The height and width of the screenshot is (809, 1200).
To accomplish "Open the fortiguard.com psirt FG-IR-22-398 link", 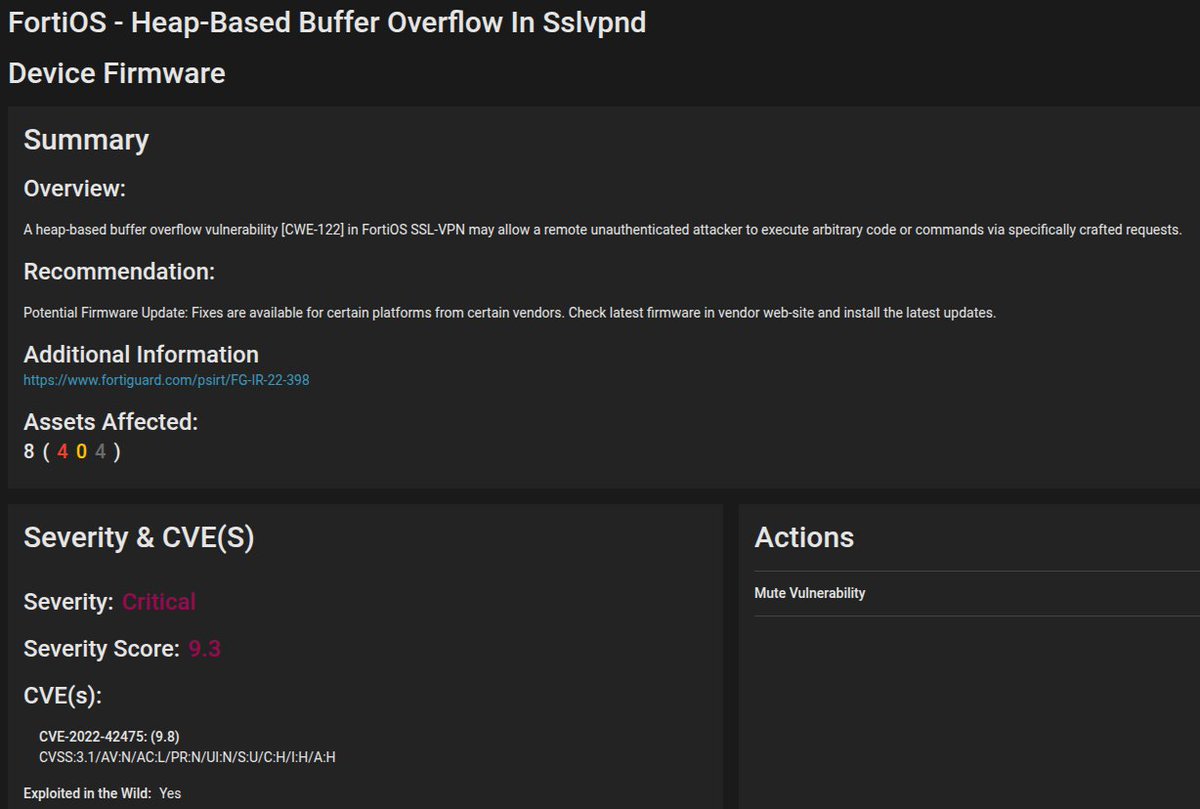I will coord(166,380).
